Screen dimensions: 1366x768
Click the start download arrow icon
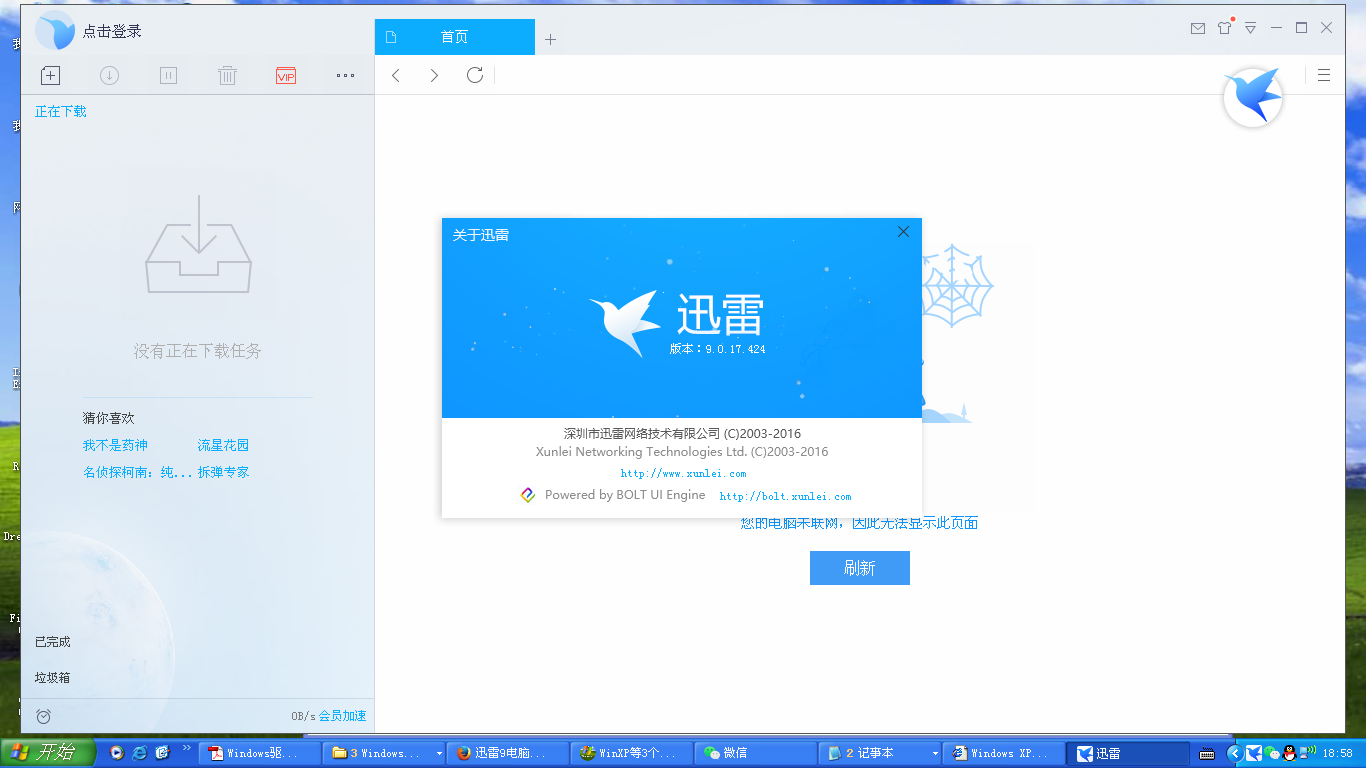pos(109,75)
